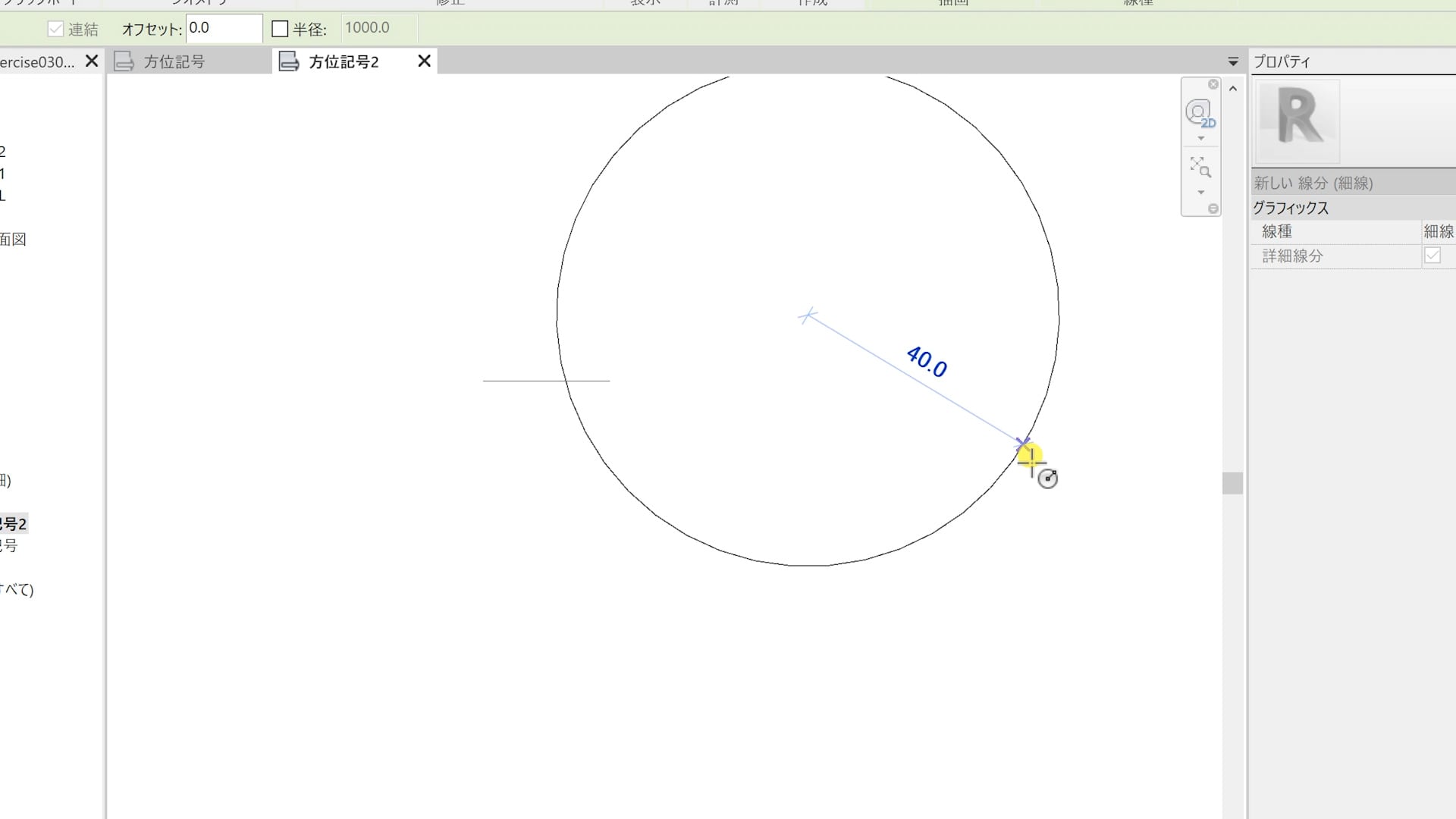Toggle the 連結 chain checkbox
Image resolution: width=1456 pixels, height=819 pixels.
tap(55, 29)
